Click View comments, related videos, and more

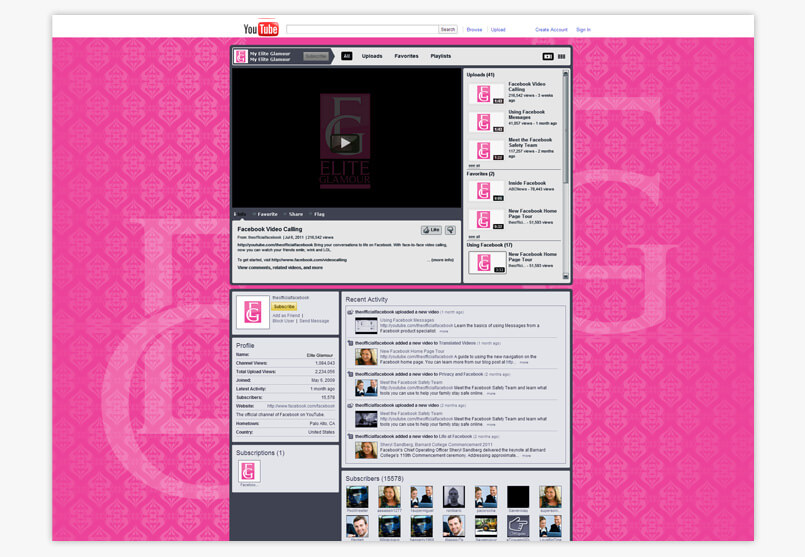[280, 267]
